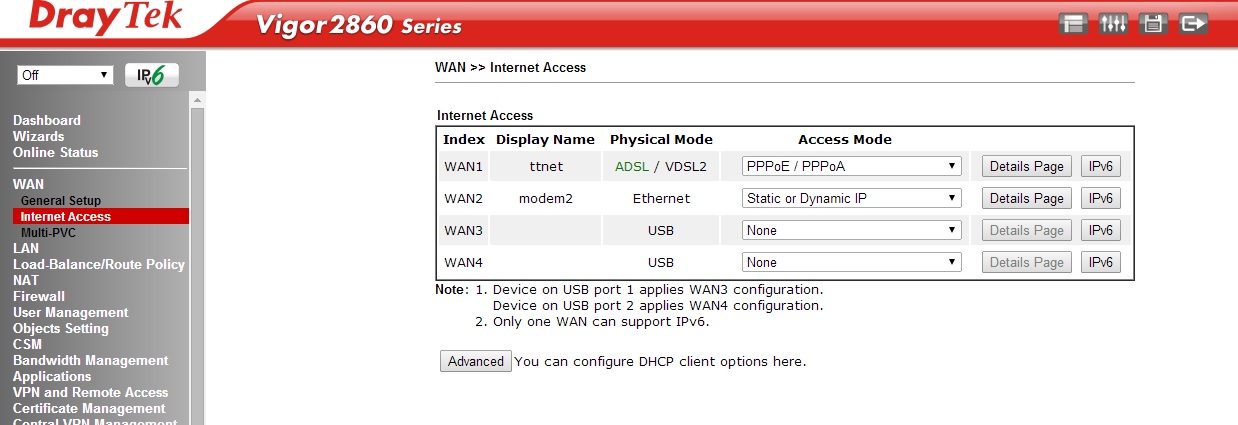The image size is (1238, 425).
Task: Click the dashboard layout icon in header
Action: click(x=1075, y=24)
